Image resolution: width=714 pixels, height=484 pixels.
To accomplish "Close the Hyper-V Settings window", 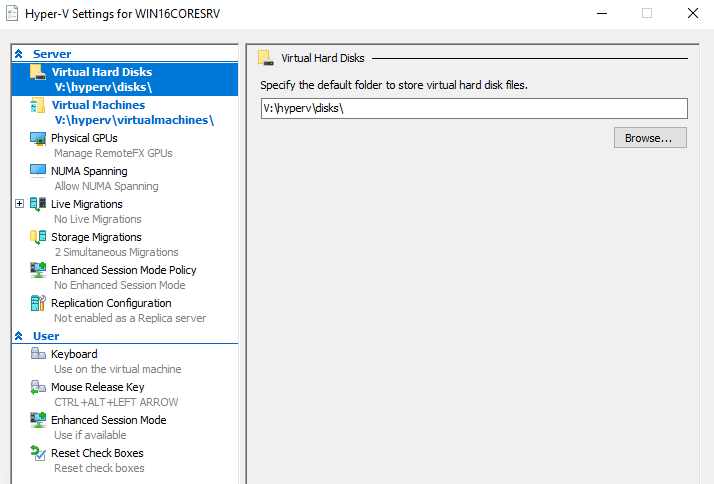I will point(693,13).
